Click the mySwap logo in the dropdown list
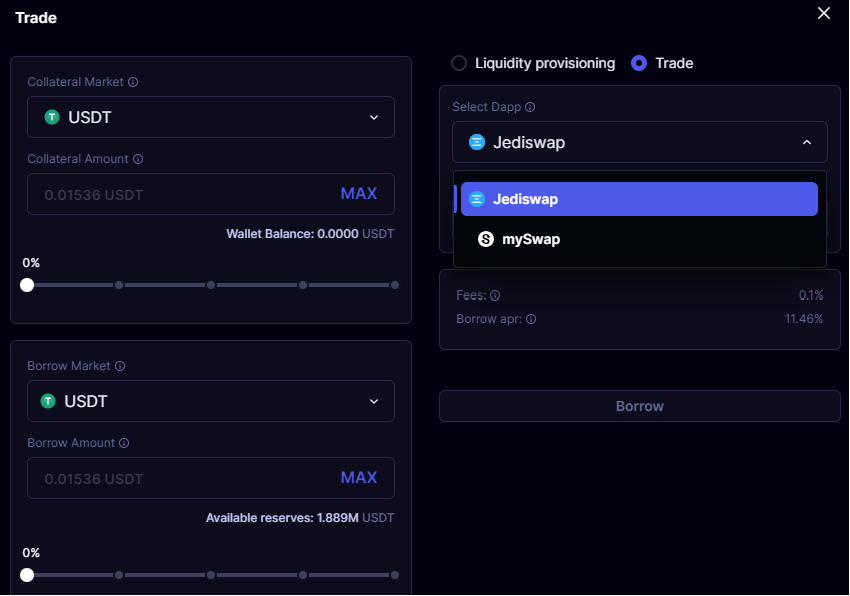 point(486,239)
